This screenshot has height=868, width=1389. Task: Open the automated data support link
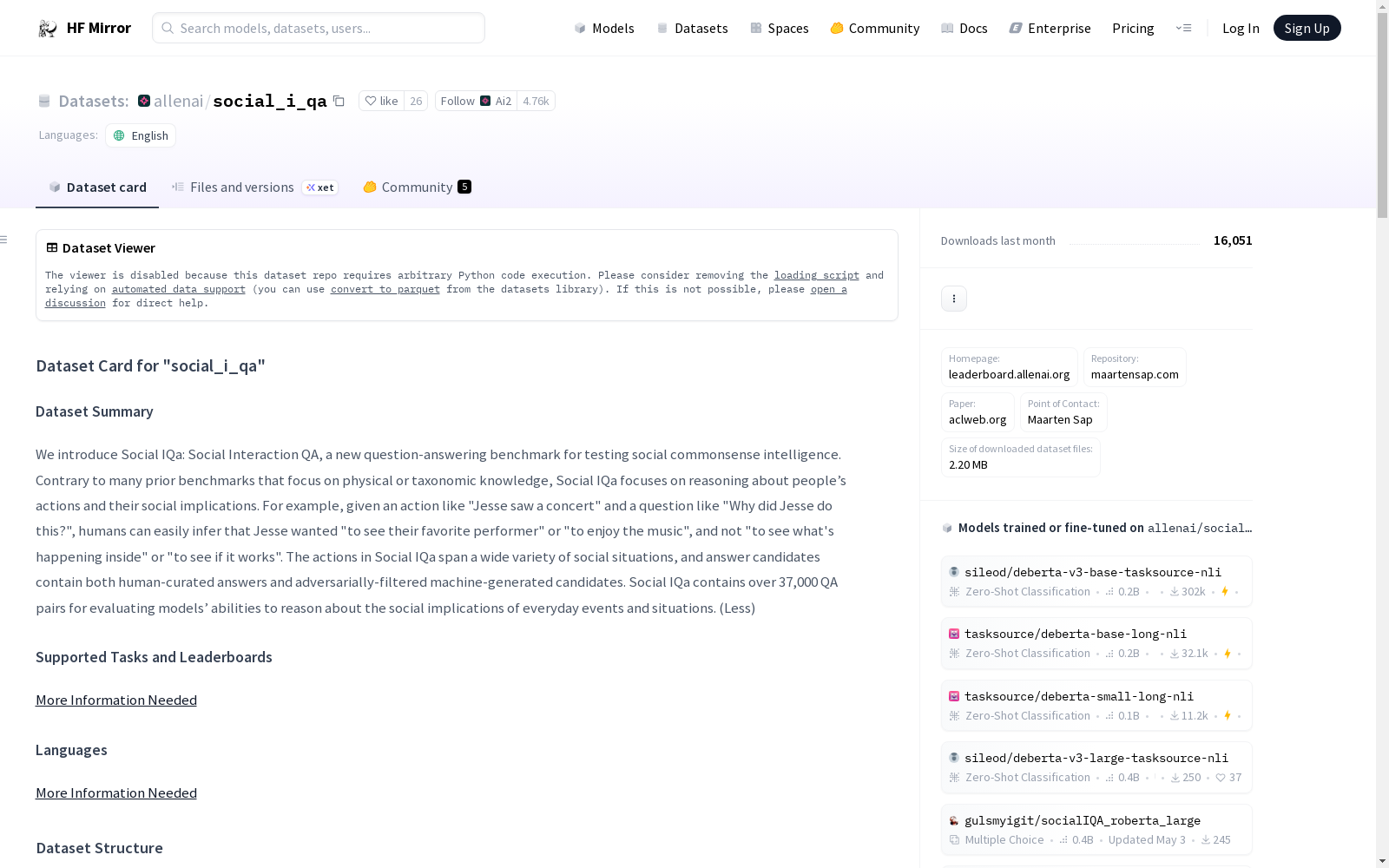point(179,289)
